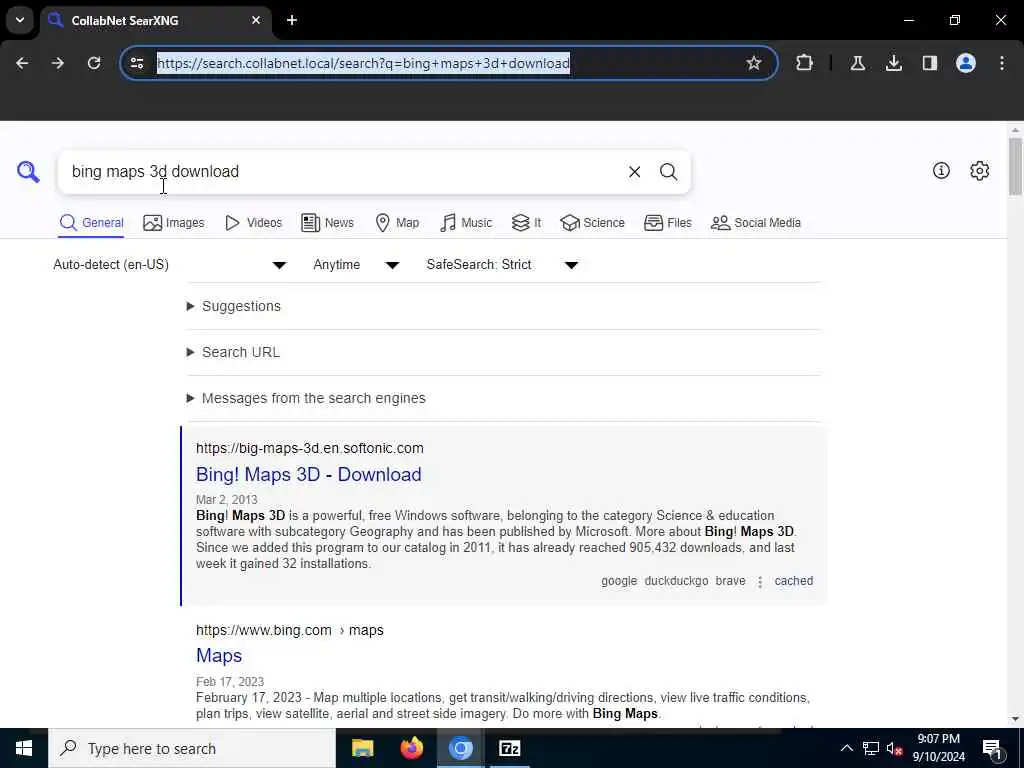Toggle the browser side panel
Viewport: 1024px width, 768px height.
point(929,63)
